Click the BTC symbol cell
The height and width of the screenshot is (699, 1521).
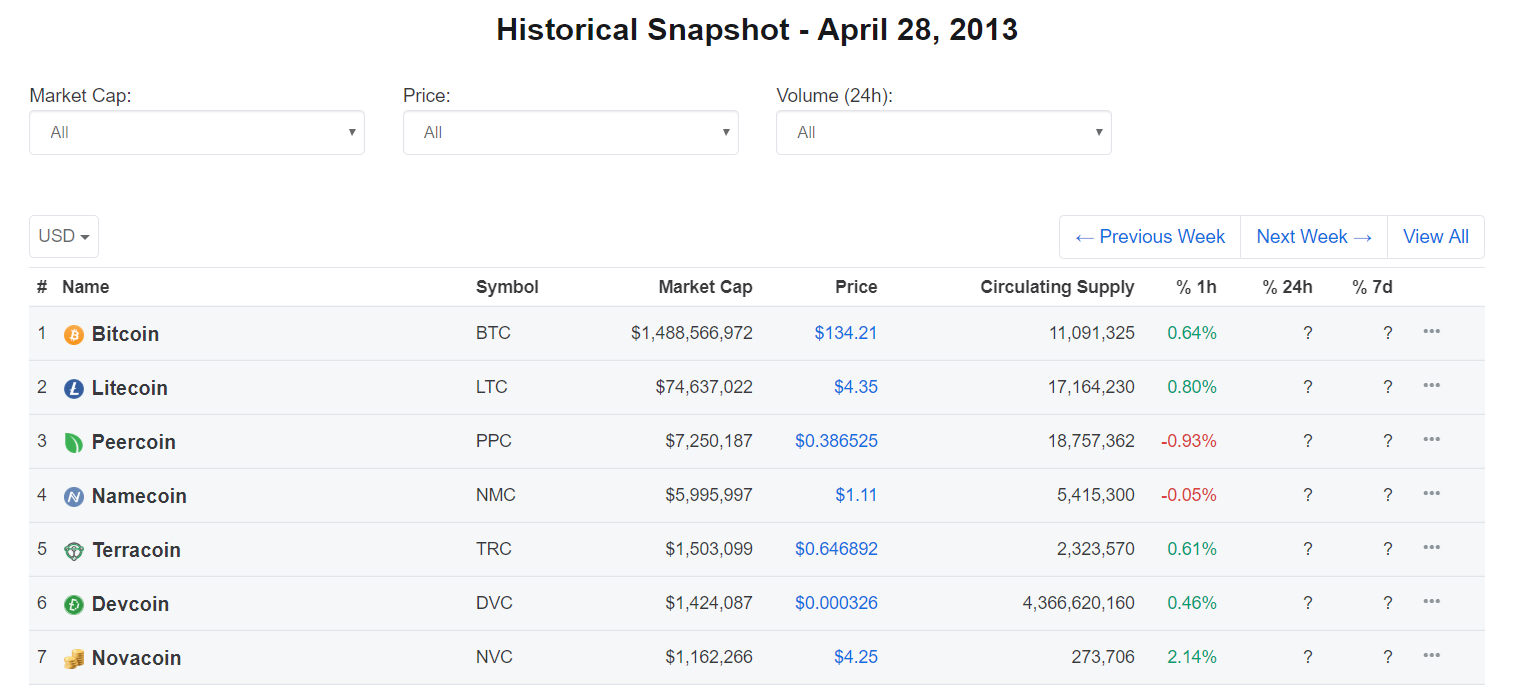(x=493, y=333)
